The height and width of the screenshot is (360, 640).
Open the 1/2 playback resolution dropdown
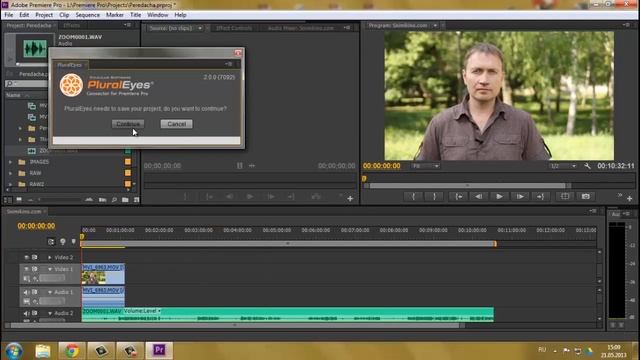click(x=563, y=166)
